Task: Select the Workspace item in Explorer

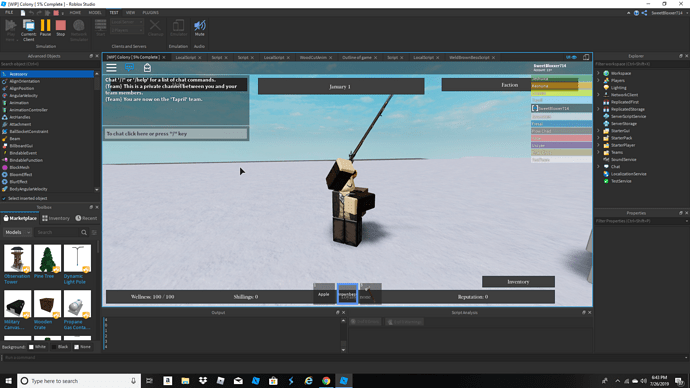Action: pos(620,73)
